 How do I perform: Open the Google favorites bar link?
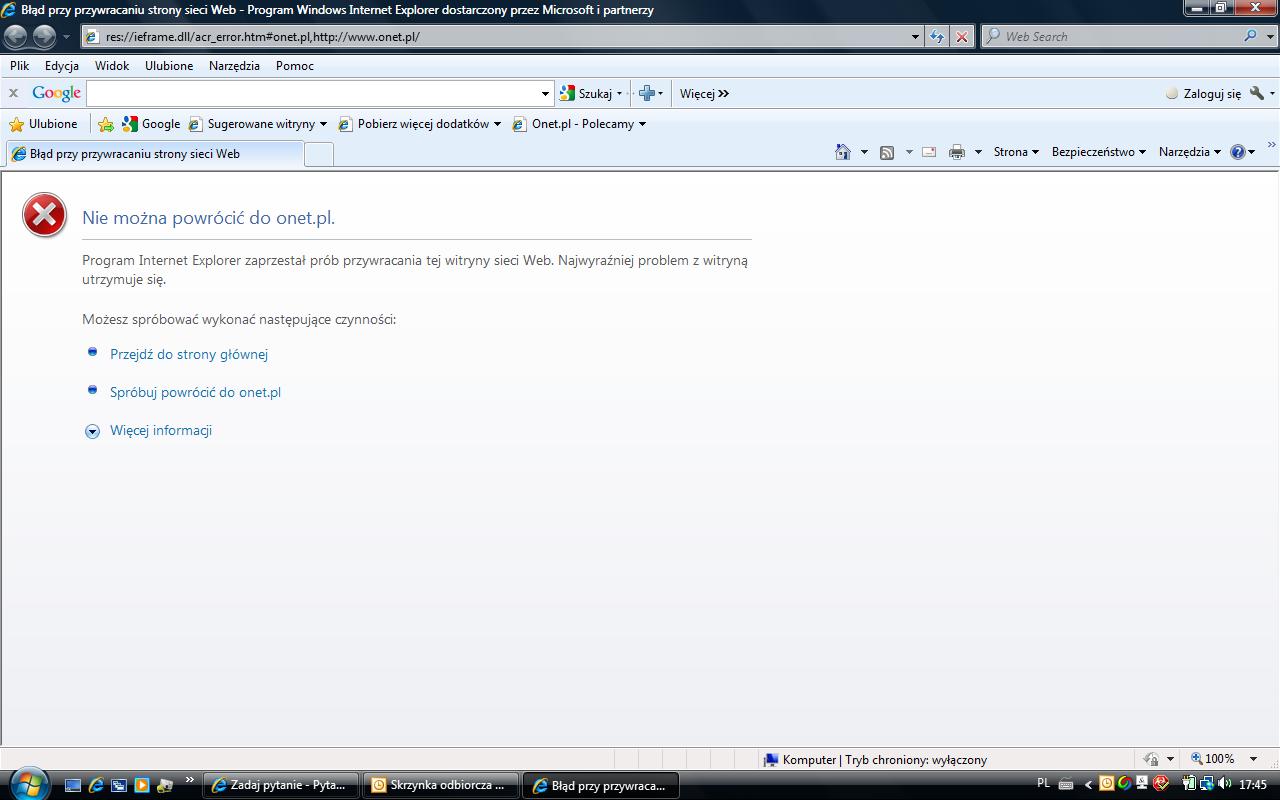coord(151,124)
